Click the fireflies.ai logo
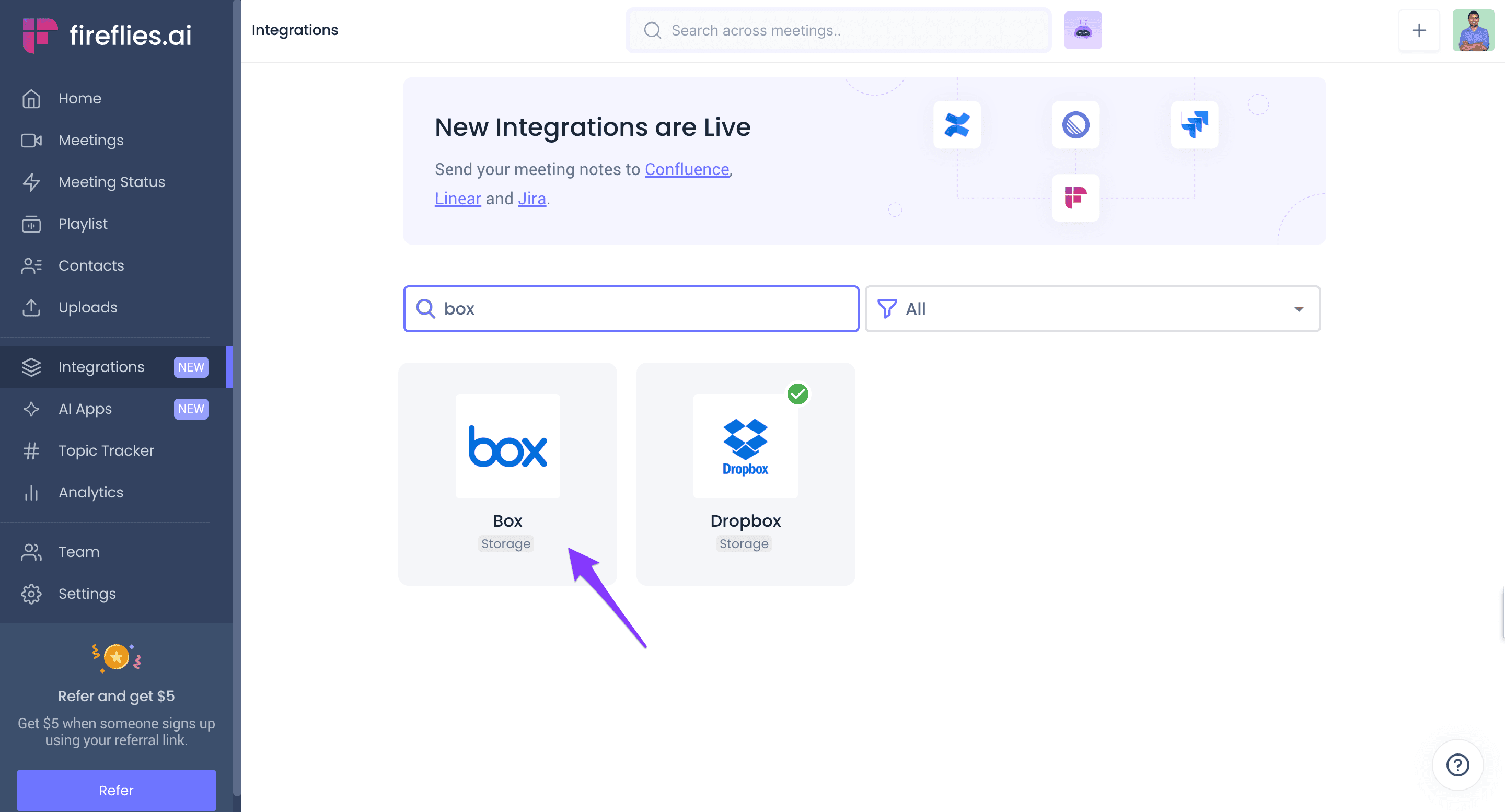This screenshot has width=1505, height=812. pos(107,34)
